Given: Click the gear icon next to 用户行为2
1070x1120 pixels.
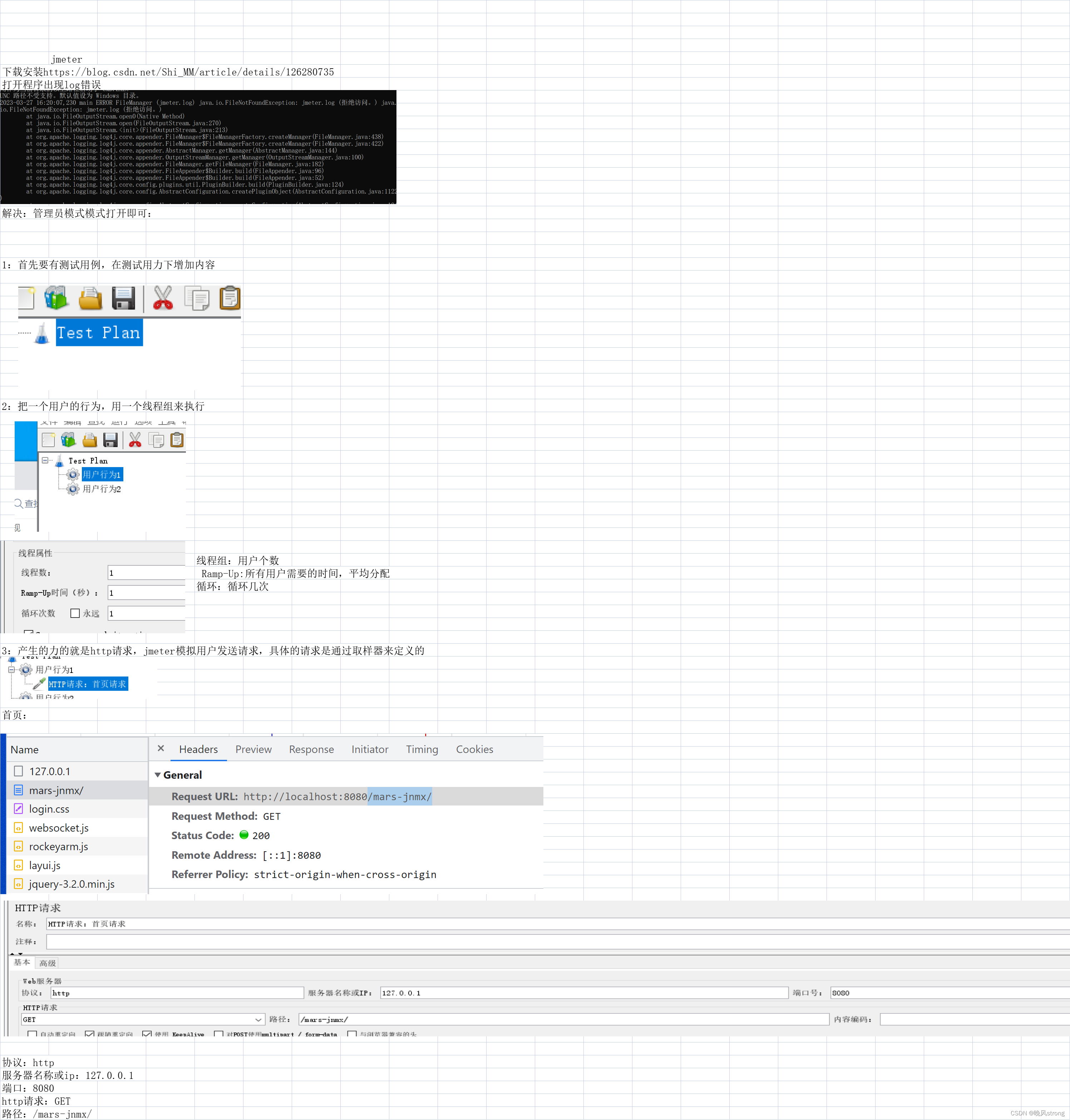Looking at the screenshot, I should point(73,489).
